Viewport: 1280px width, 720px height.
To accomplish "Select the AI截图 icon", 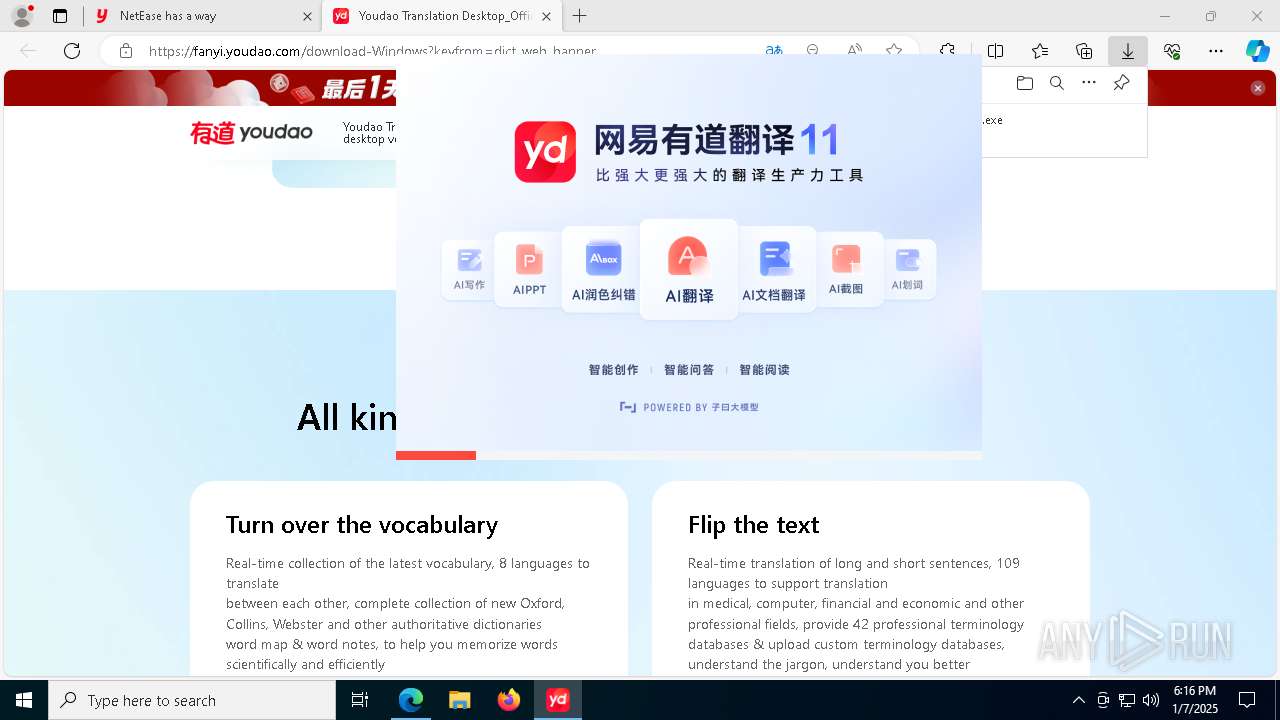I will (x=846, y=269).
